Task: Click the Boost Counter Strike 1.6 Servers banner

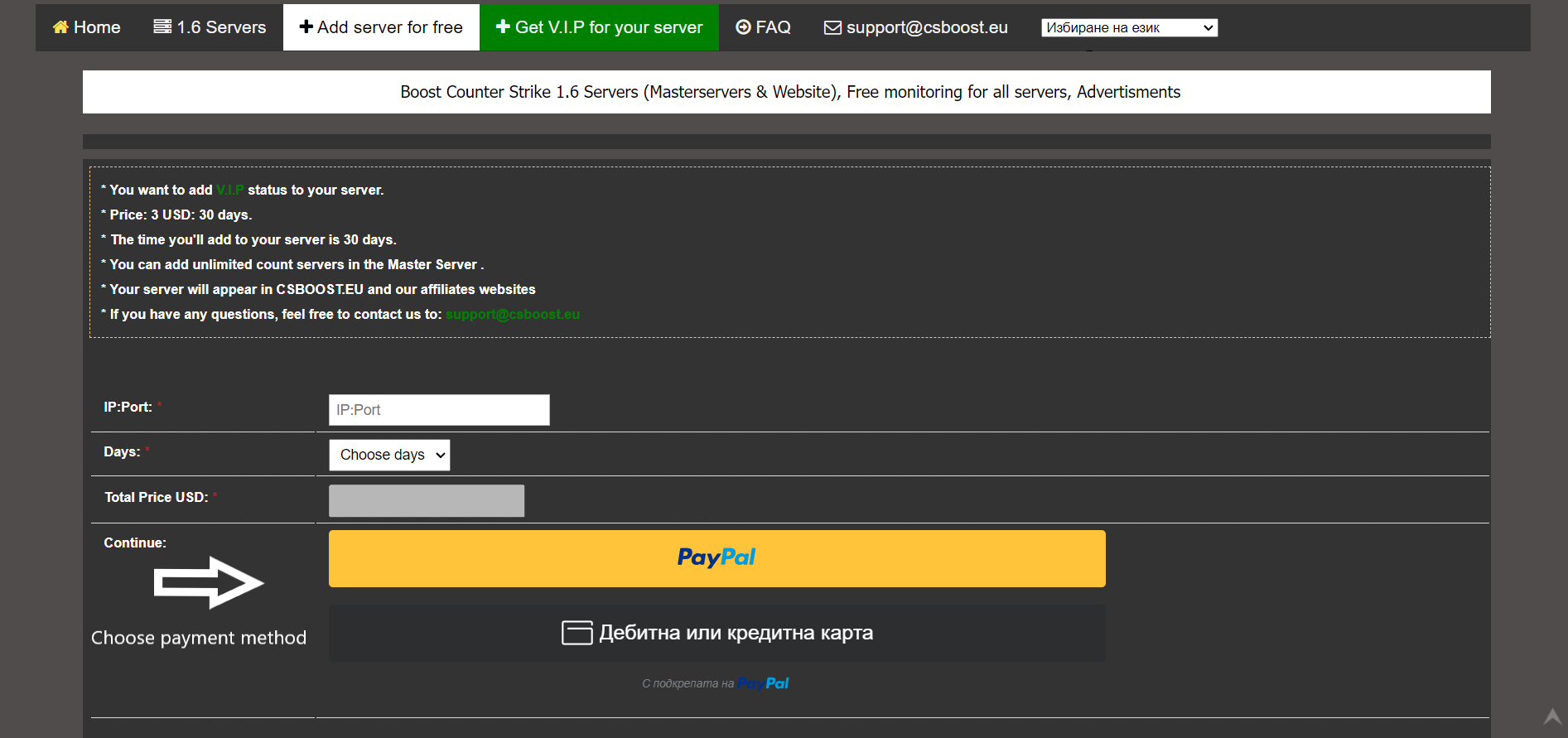Action: point(787,92)
